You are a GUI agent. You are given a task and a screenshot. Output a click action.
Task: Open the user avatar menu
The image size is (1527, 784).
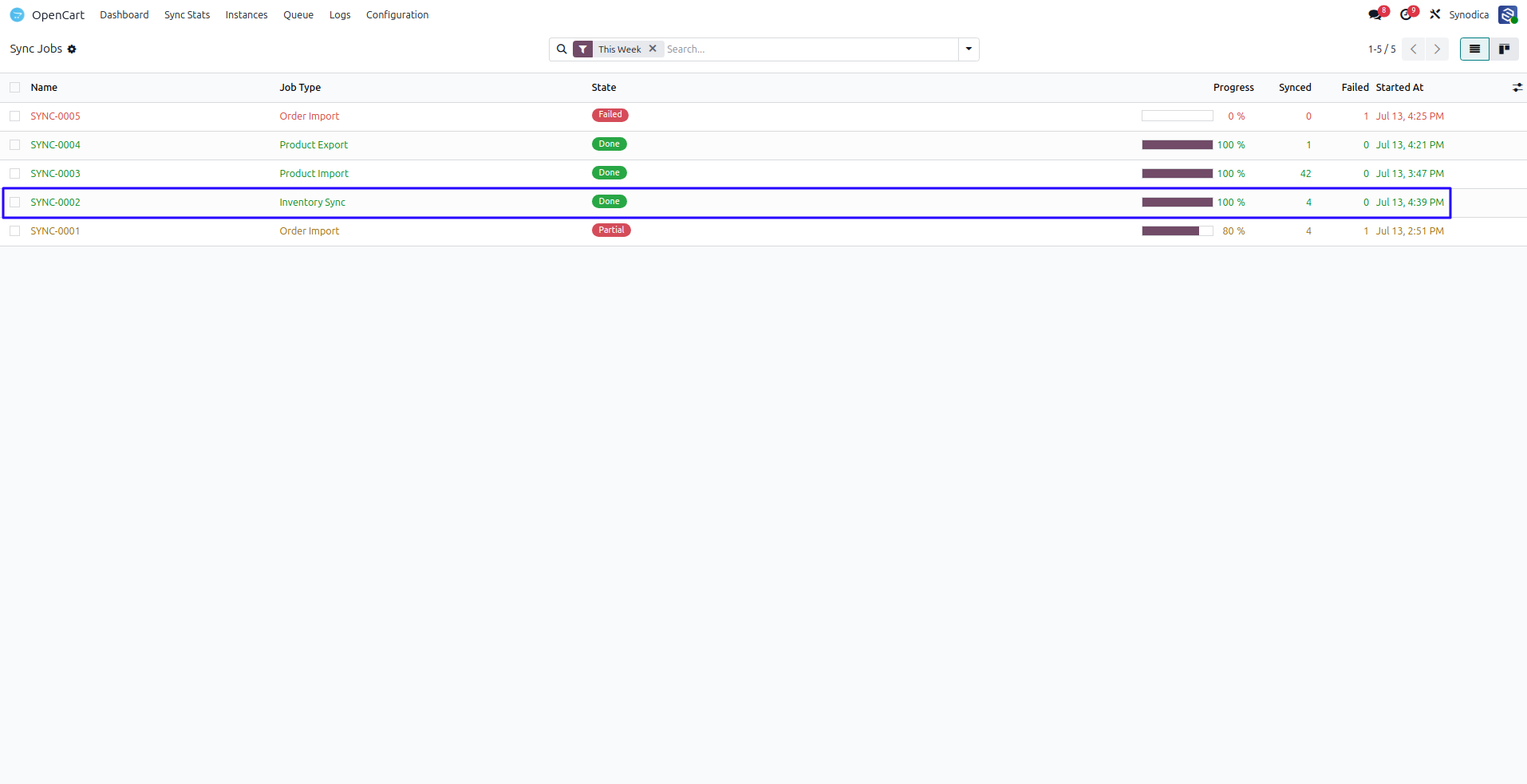(1507, 14)
